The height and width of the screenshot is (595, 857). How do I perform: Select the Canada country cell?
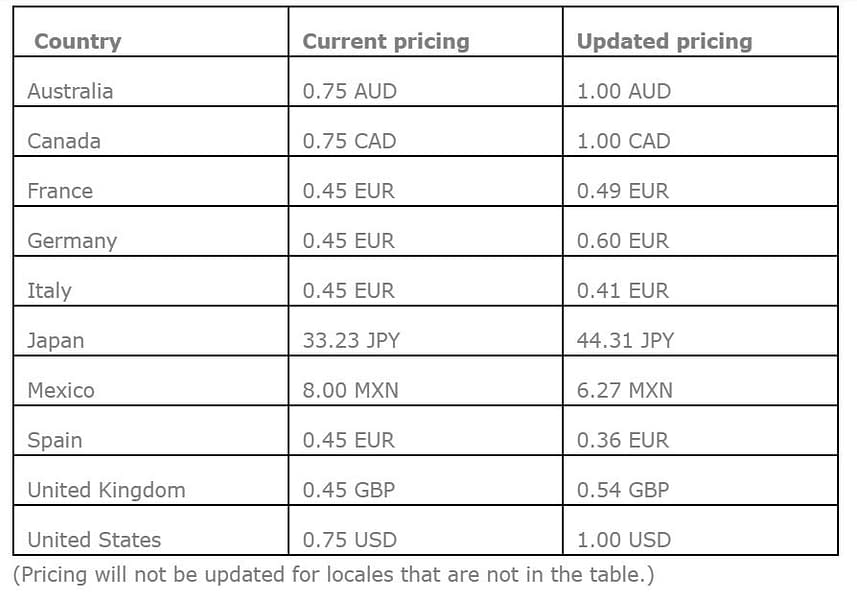pyautogui.click(x=64, y=141)
